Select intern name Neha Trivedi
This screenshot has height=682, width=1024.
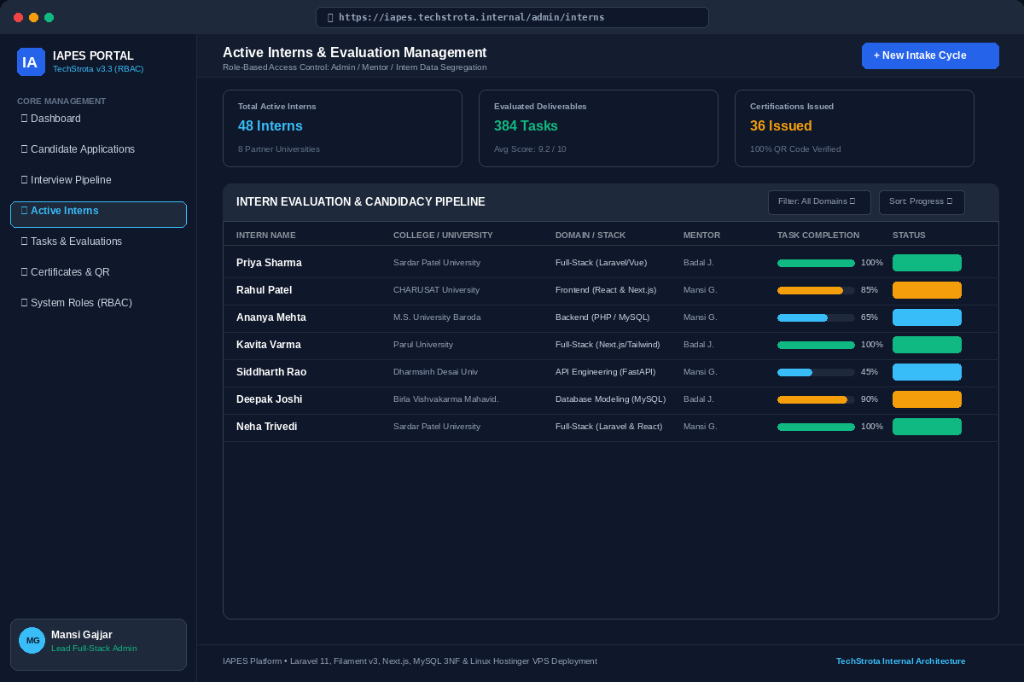click(266, 427)
